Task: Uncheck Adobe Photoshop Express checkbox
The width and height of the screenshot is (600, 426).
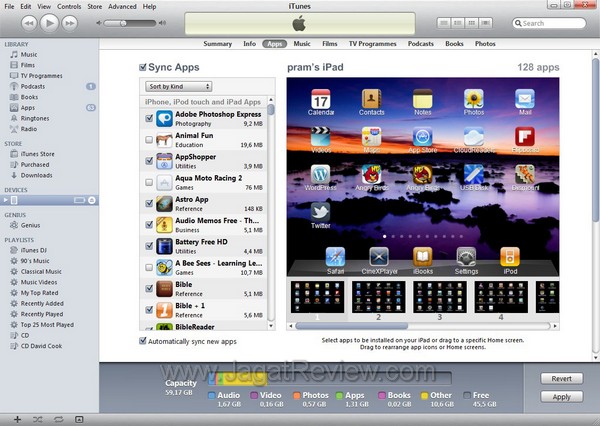Action: tap(149, 118)
